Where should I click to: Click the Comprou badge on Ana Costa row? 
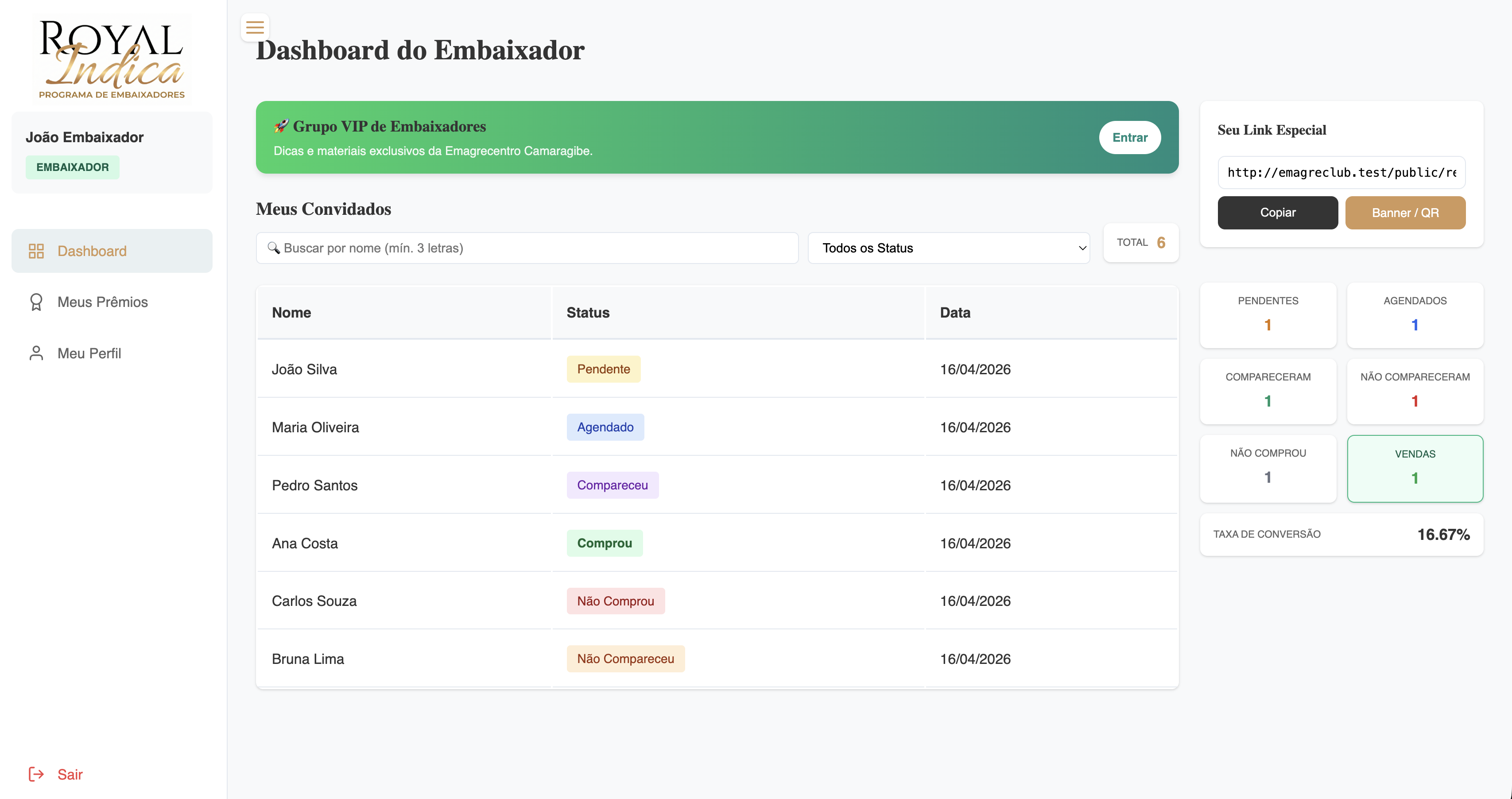tap(605, 543)
